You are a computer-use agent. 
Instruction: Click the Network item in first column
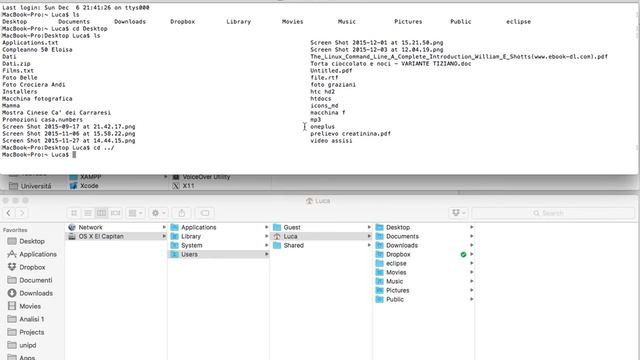(116, 227)
